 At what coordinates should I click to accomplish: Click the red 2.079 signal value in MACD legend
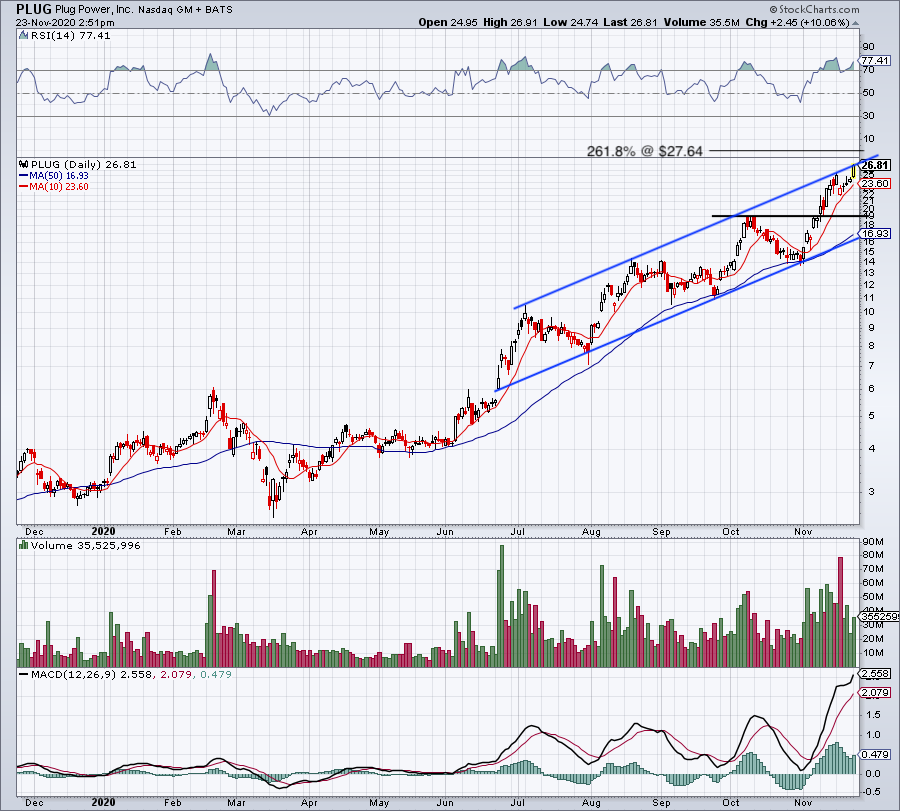[175, 674]
